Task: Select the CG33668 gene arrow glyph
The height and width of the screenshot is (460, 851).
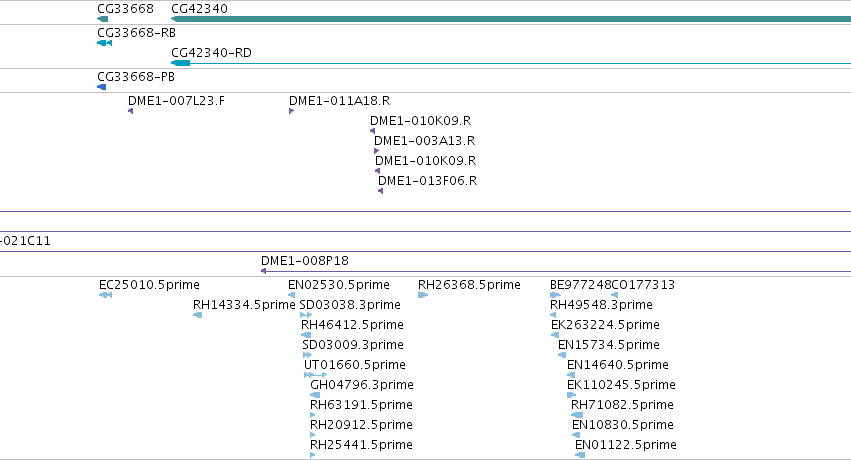Action: click(103, 19)
